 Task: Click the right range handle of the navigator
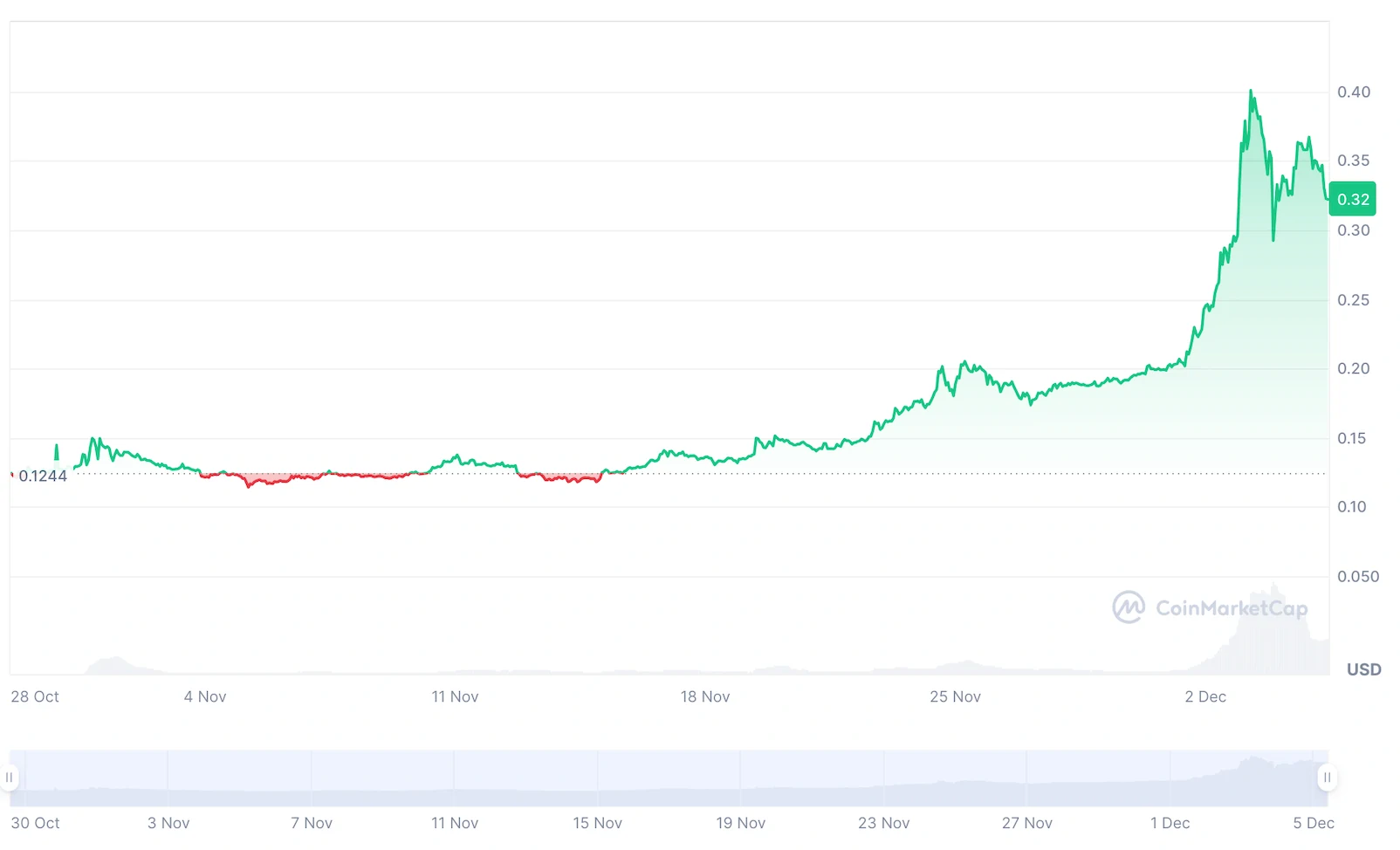pyautogui.click(x=1327, y=777)
